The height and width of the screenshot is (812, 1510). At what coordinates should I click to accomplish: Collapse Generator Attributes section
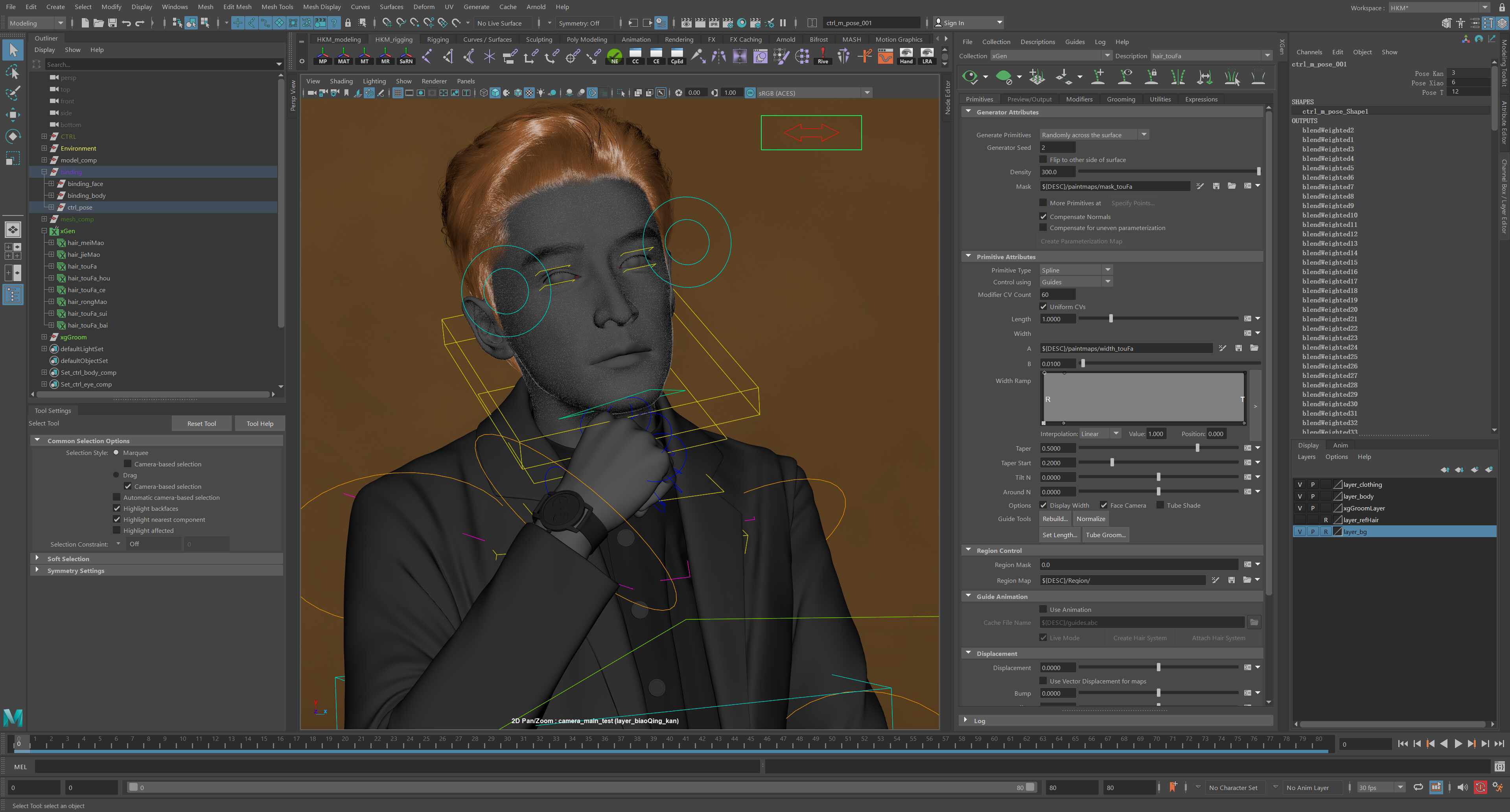969,111
